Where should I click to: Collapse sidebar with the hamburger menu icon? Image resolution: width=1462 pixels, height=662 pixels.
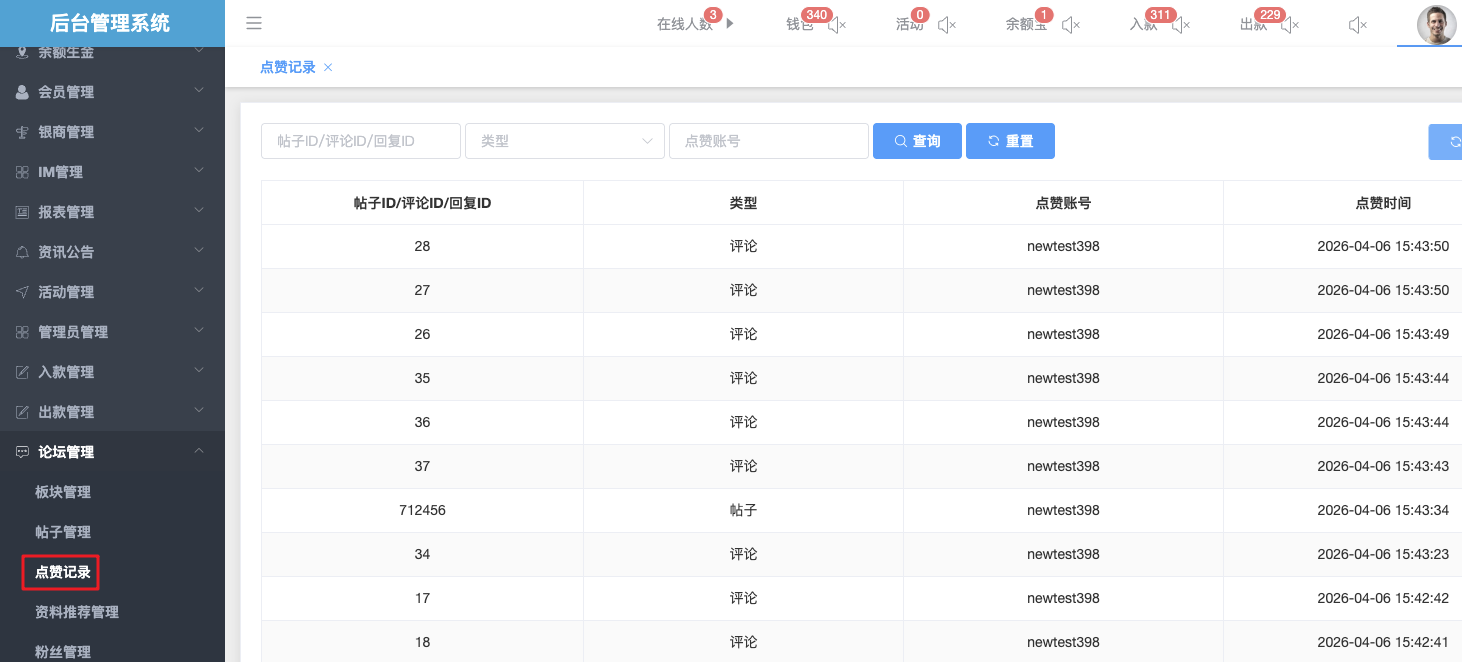[x=254, y=24]
